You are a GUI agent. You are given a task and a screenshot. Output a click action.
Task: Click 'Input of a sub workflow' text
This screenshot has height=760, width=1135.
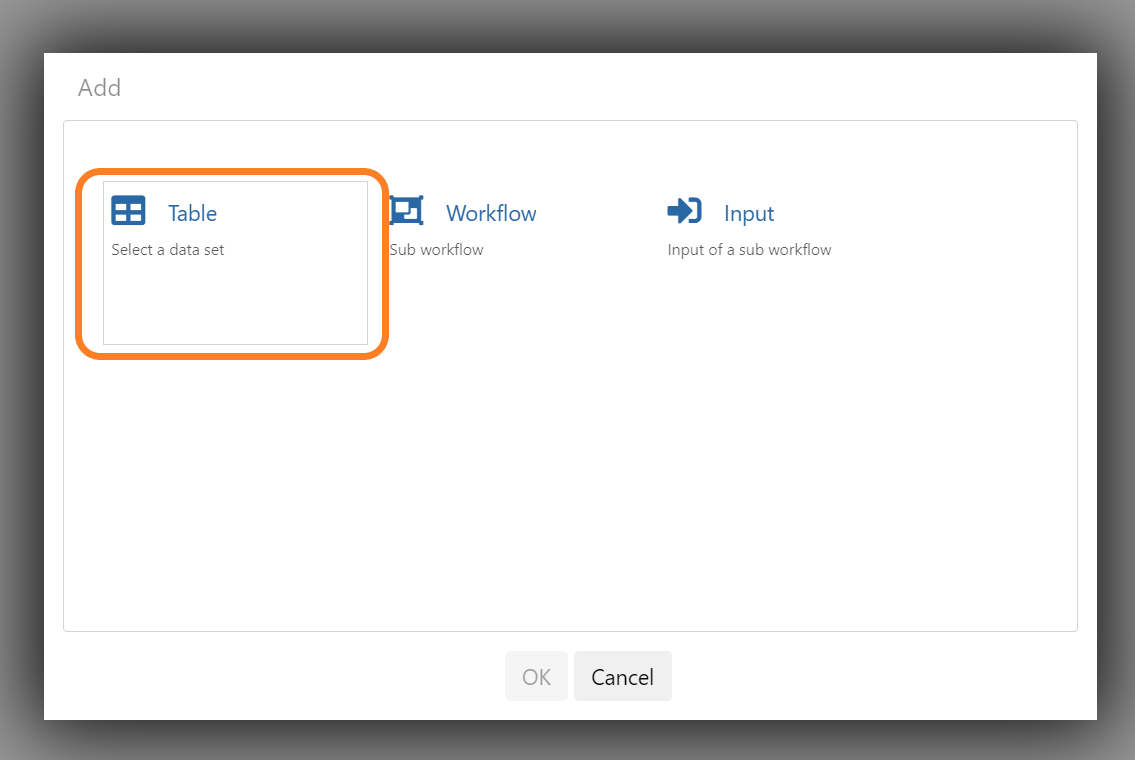749,250
